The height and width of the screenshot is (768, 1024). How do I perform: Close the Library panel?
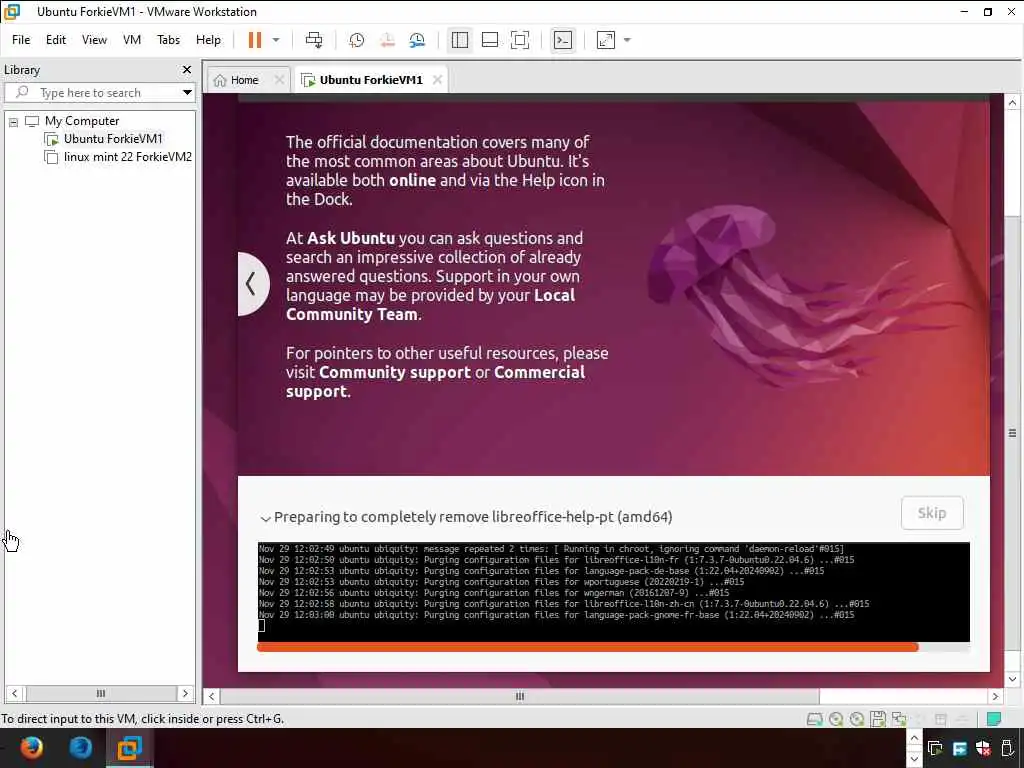coord(187,69)
